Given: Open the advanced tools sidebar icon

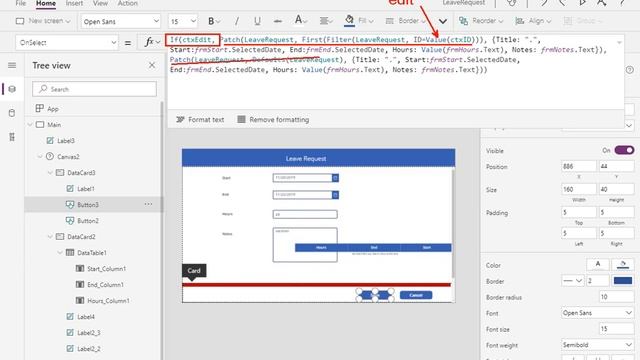Looking at the screenshot, I should click(x=12, y=137).
